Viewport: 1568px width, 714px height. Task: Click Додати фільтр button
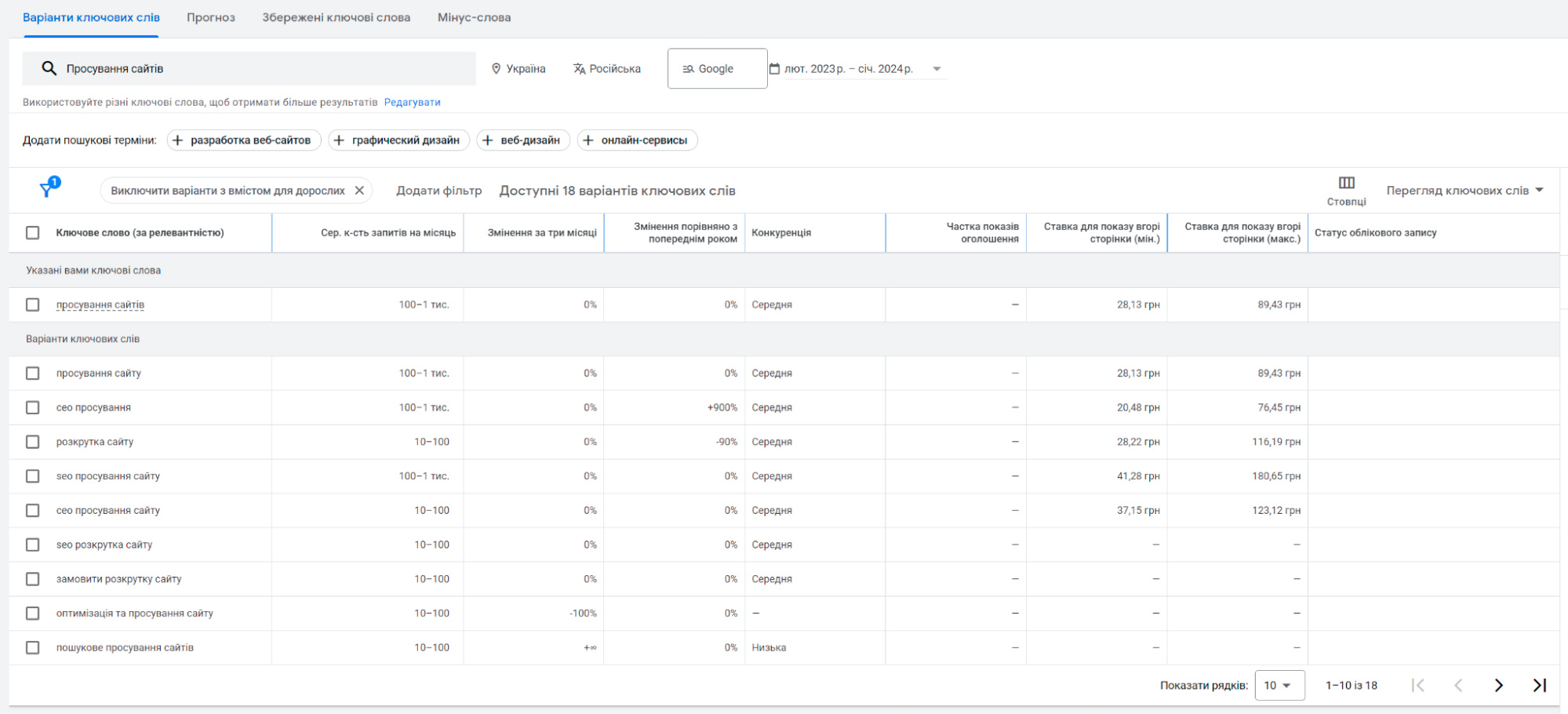click(x=438, y=191)
